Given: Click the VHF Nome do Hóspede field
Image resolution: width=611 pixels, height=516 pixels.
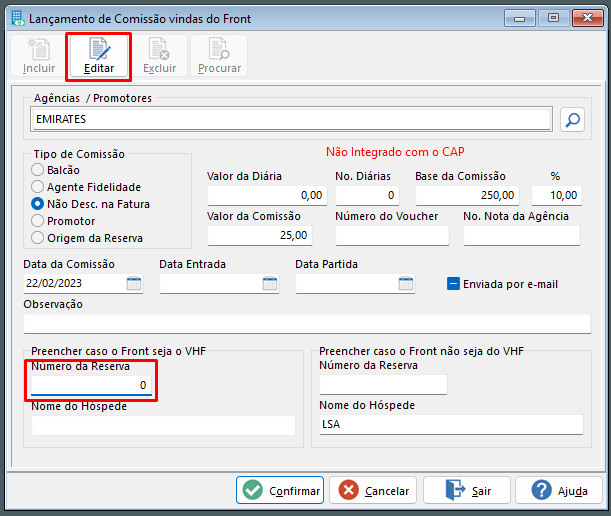Looking at the screenshot, I should (163, 425).
